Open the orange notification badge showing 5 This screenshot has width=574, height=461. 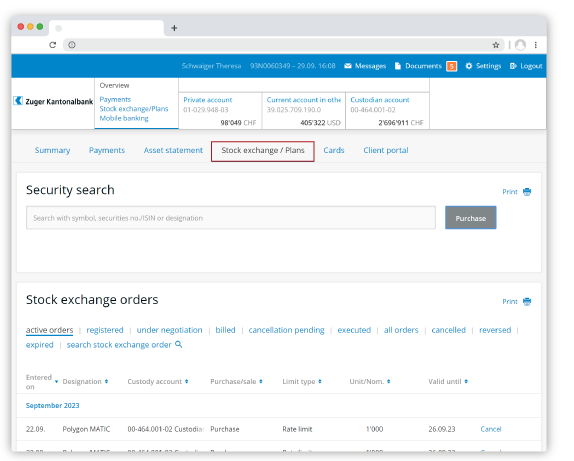[x=451, y=66]
